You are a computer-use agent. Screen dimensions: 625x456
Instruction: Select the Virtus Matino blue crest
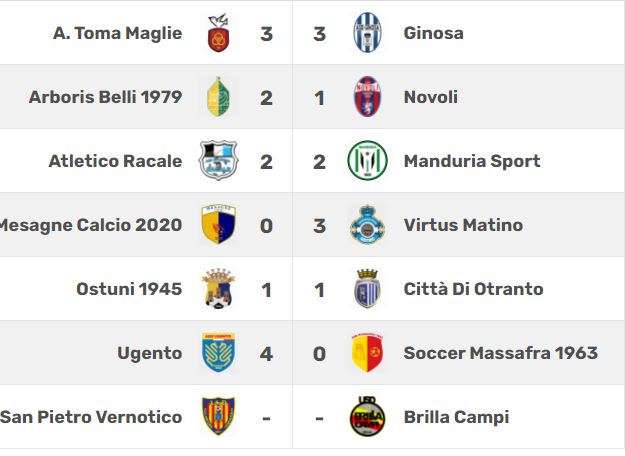tap(367, 224)
